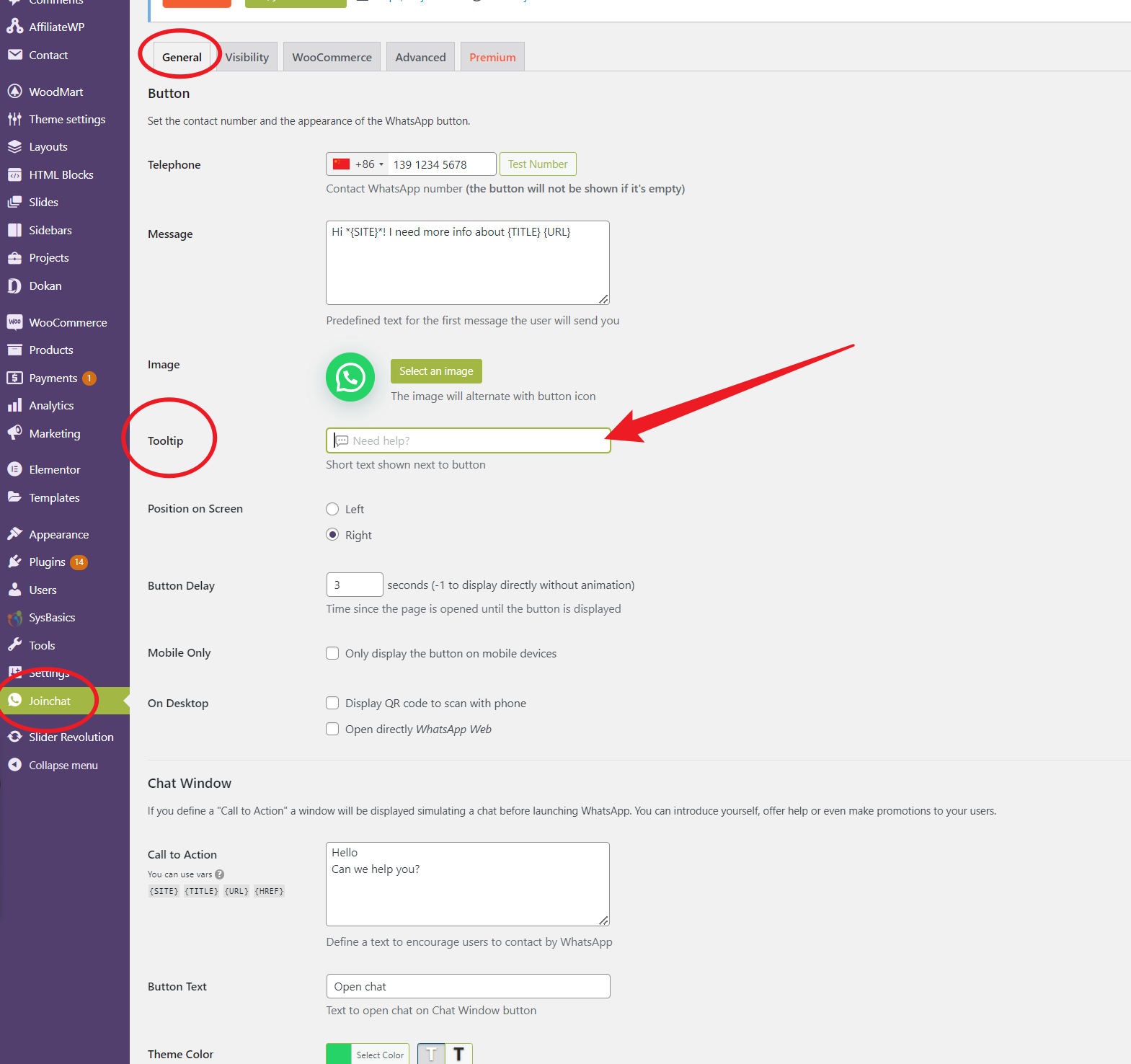The width and height of the screenshot is (1131, 1064).
Task: Open WoodMart theme icon
Action: (x=14, y=92)
